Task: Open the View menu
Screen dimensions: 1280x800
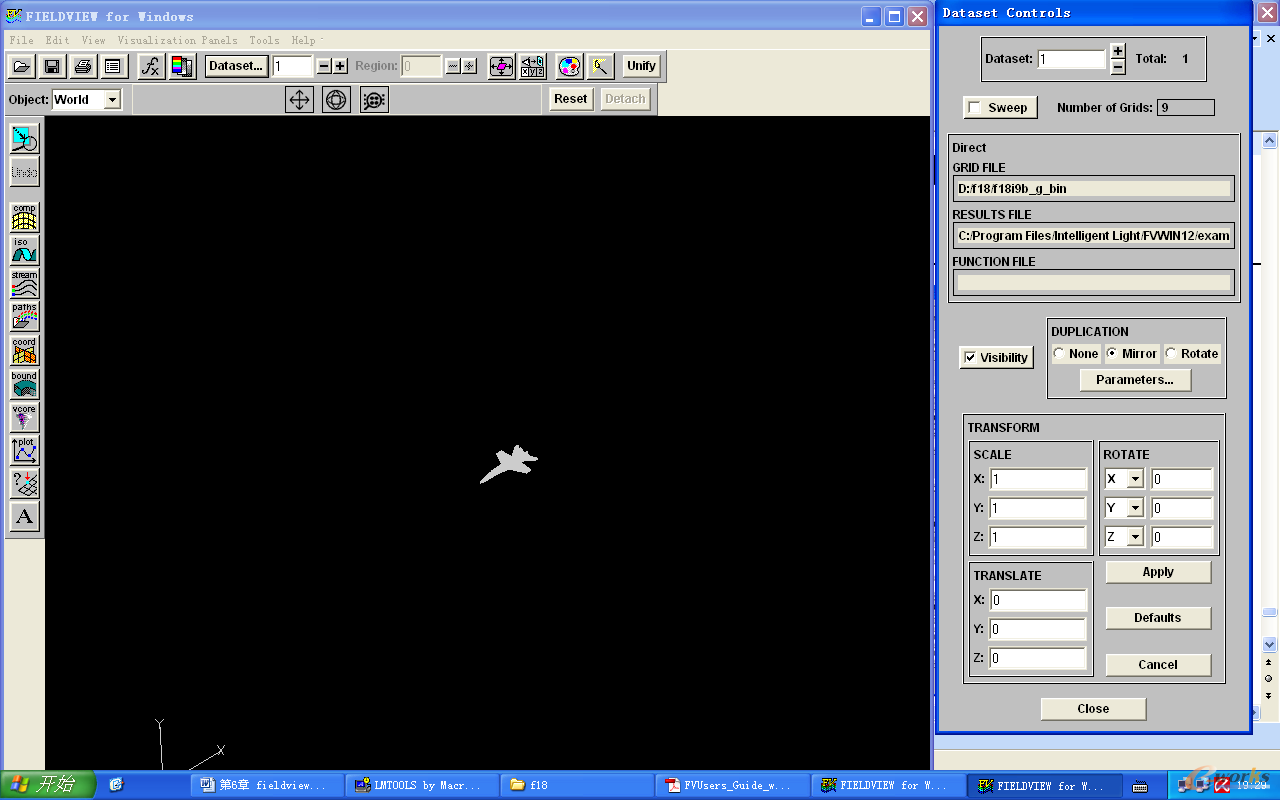Action: (x=93, y=40)
